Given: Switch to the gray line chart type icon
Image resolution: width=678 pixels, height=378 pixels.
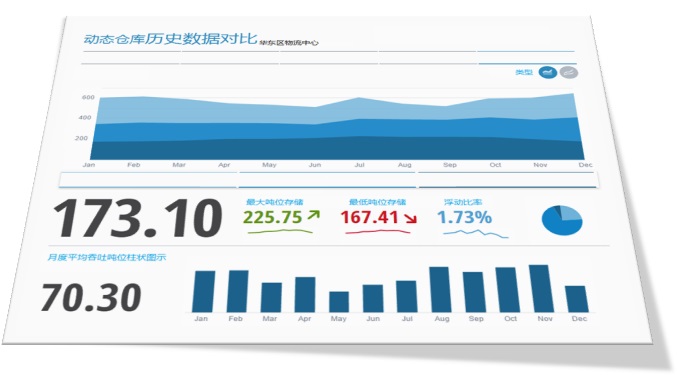Looking at the screenshot, I should point(569,73).
